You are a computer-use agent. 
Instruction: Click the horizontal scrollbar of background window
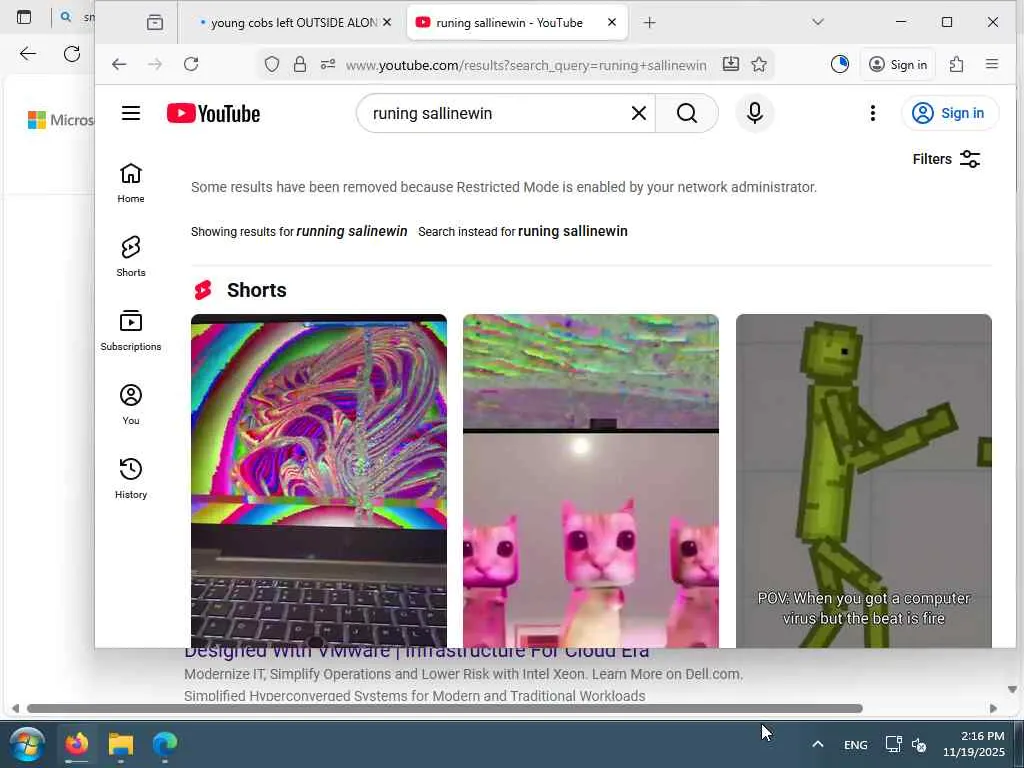point(444,709)
